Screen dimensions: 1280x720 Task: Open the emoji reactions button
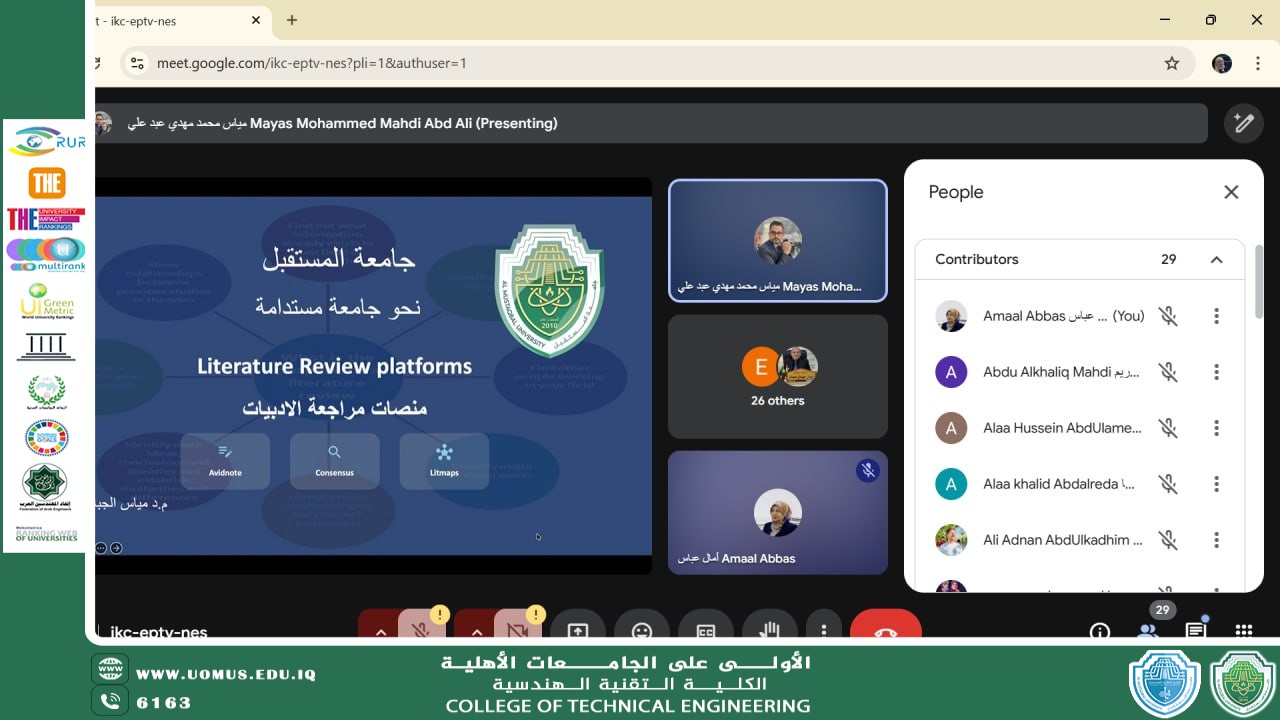(x=642, y=629)
